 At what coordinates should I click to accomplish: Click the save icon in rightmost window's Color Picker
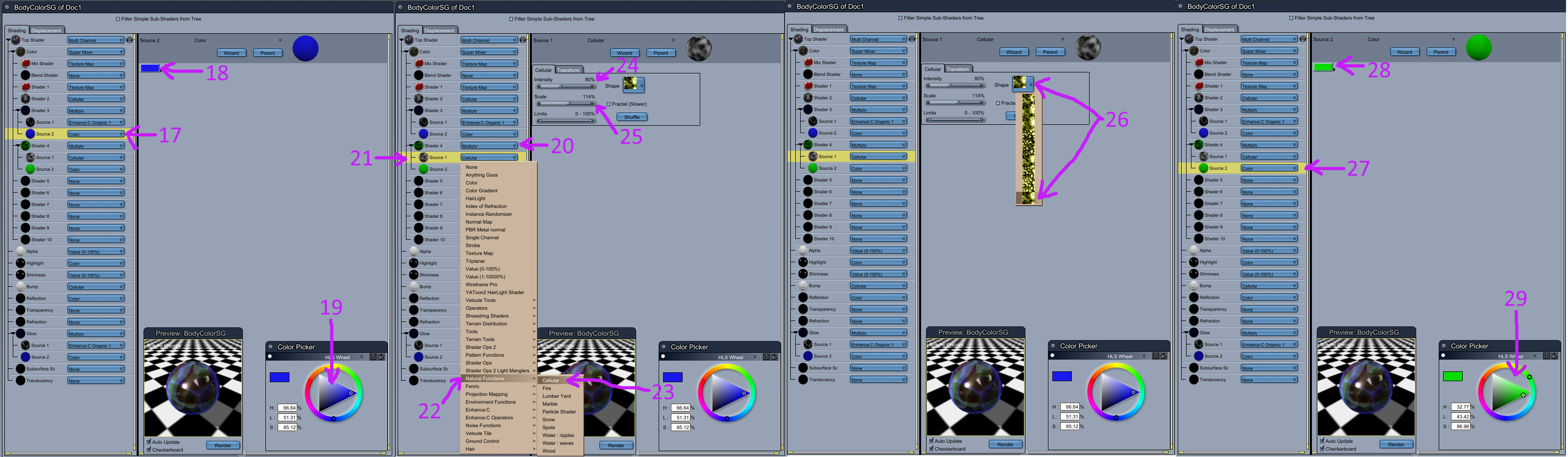coord(1546,356)
